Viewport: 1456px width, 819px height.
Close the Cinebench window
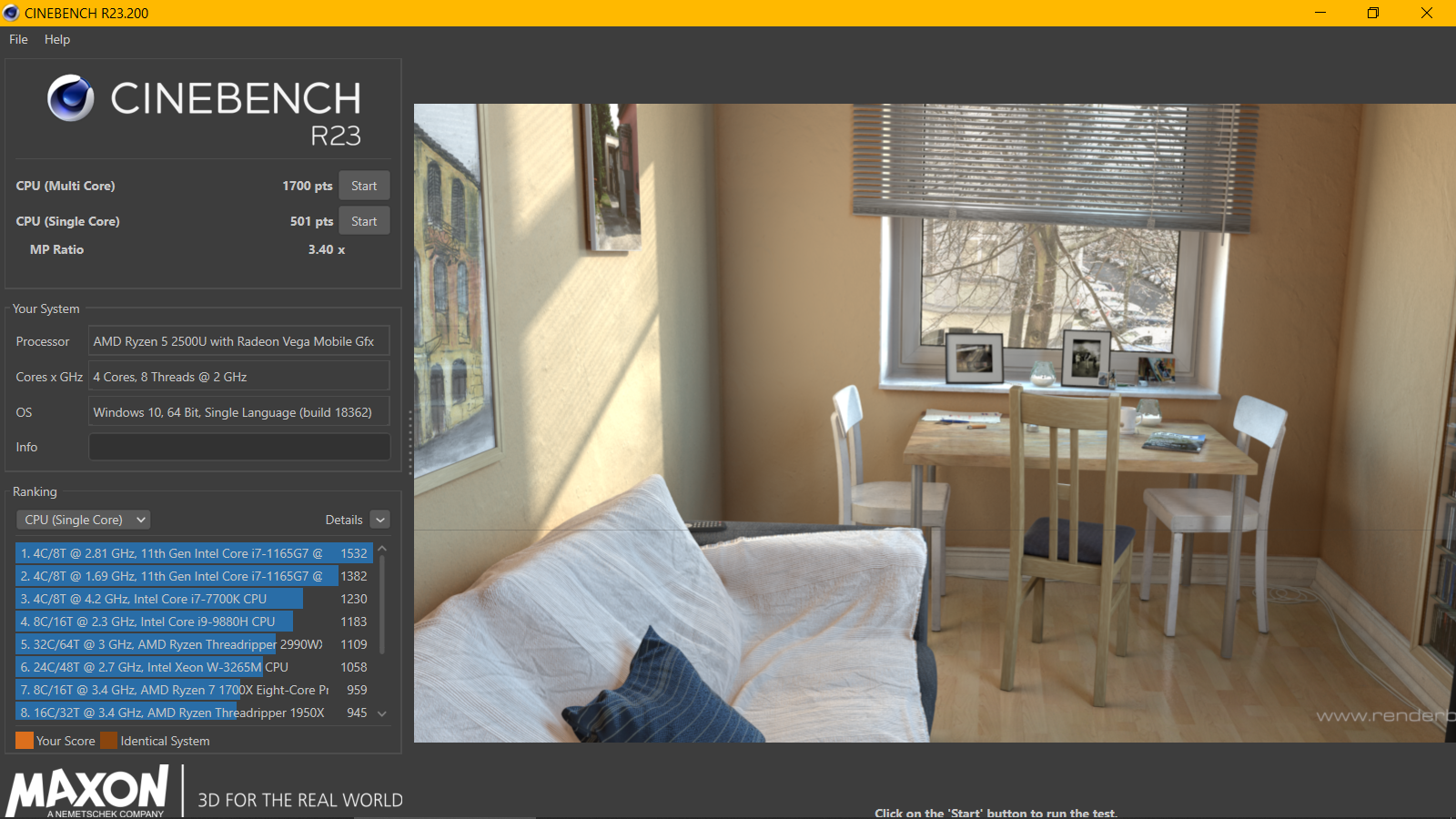[x=1427, y=13]
